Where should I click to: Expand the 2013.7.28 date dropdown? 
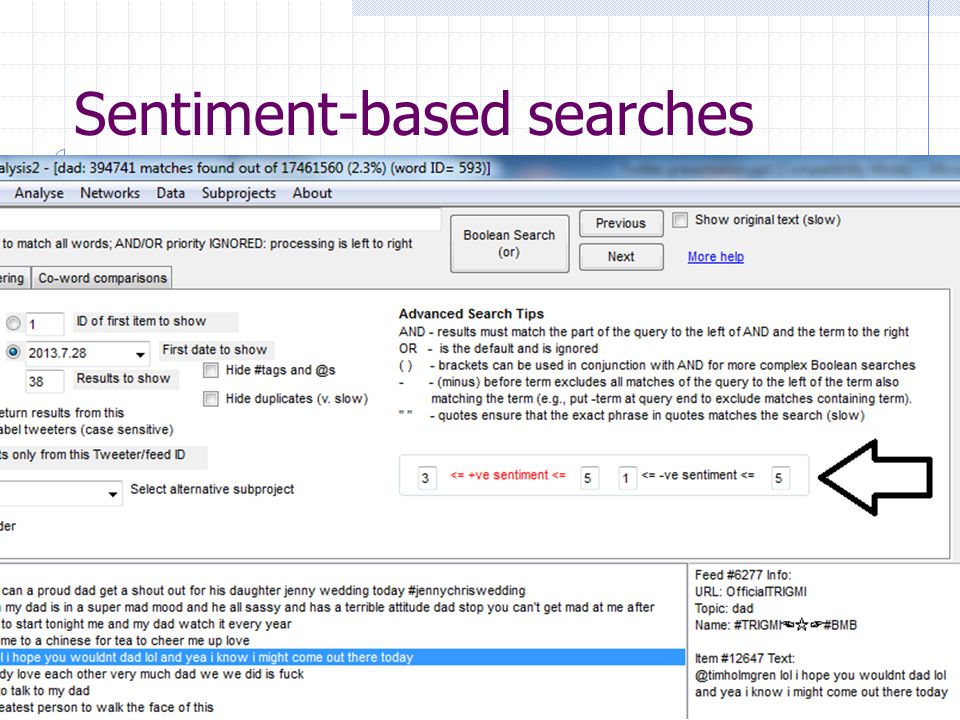pos(140,354)
